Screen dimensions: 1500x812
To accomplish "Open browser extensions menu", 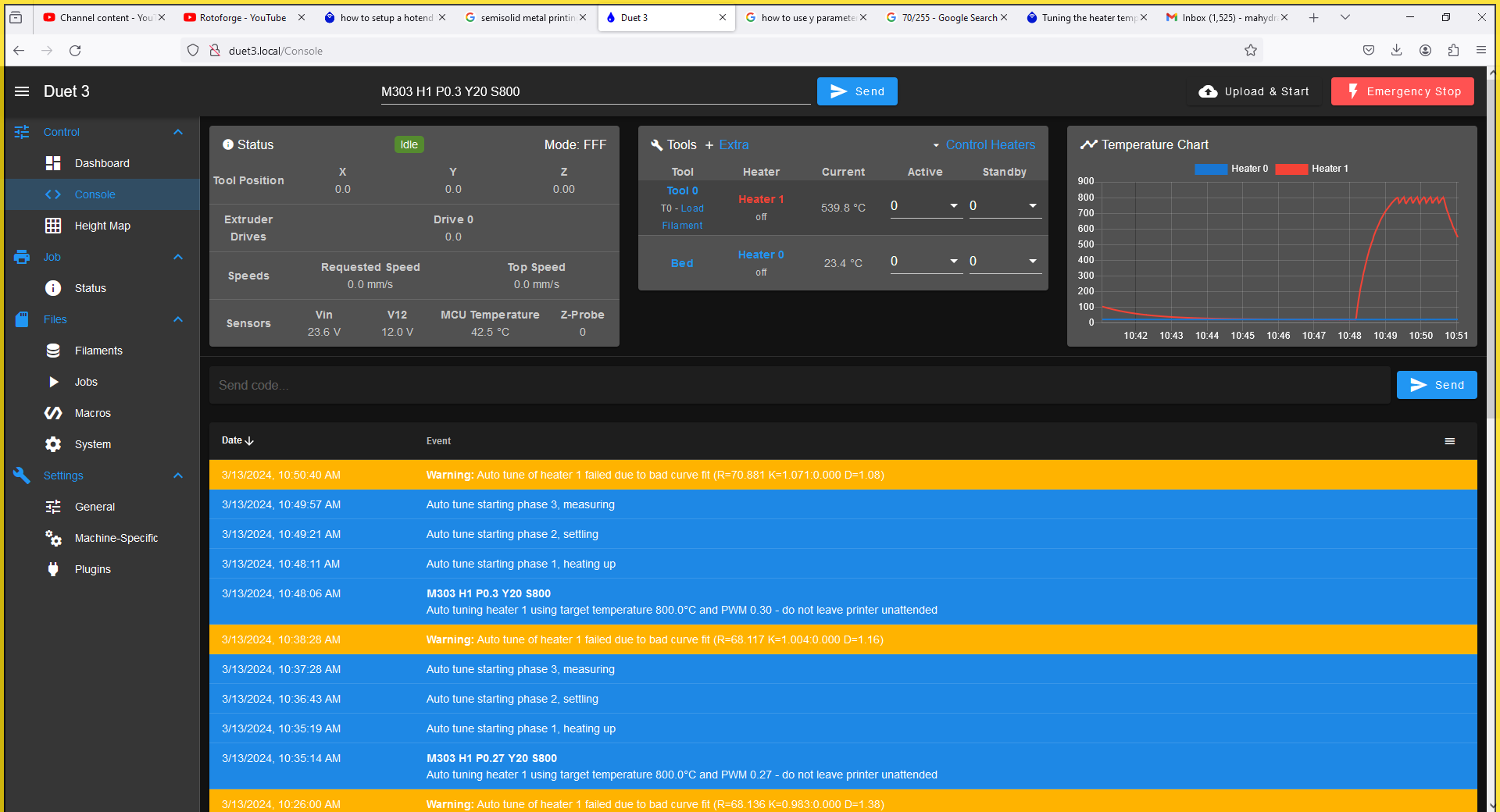I will pos(1453,51).
